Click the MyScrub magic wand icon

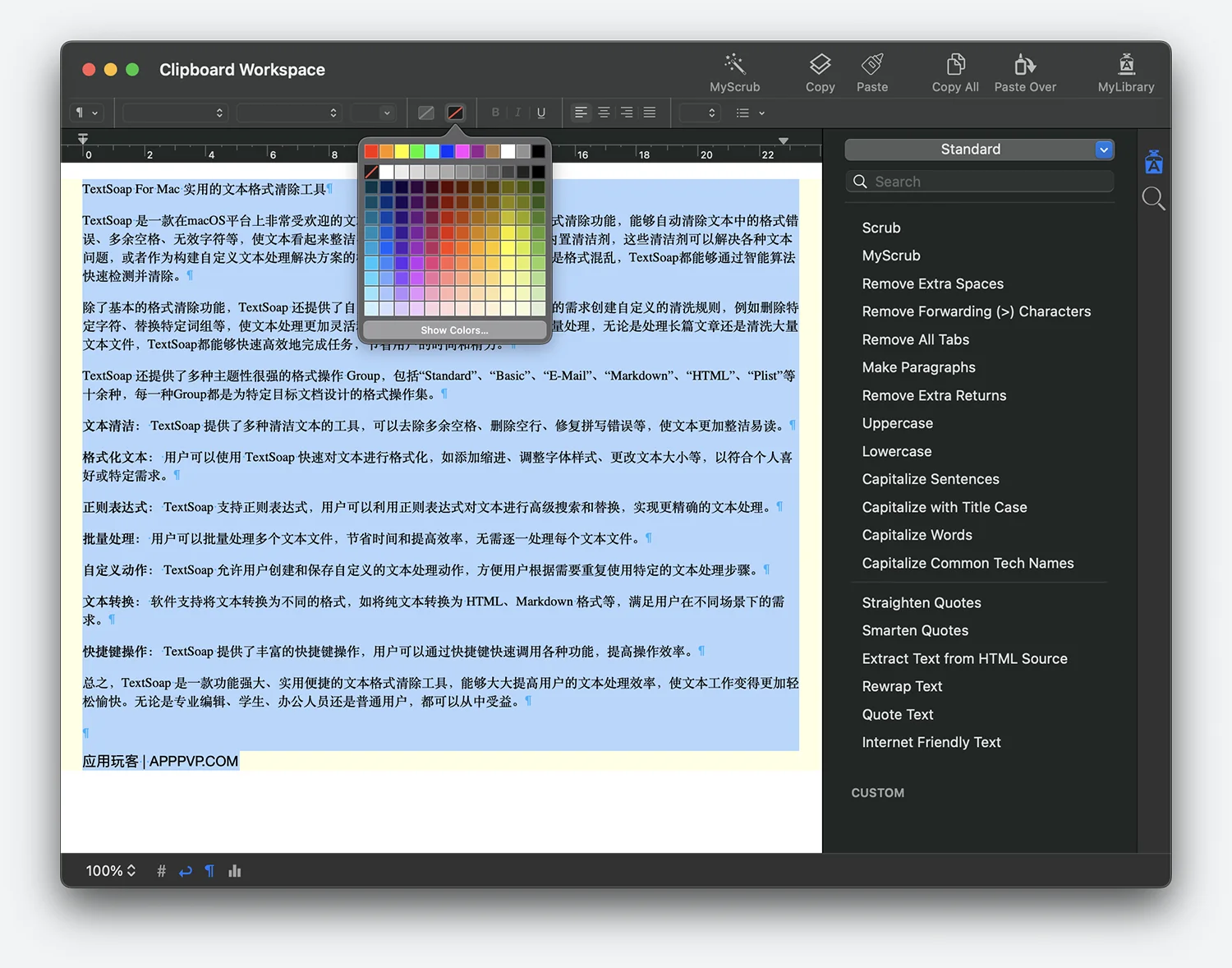coord(734,64)
